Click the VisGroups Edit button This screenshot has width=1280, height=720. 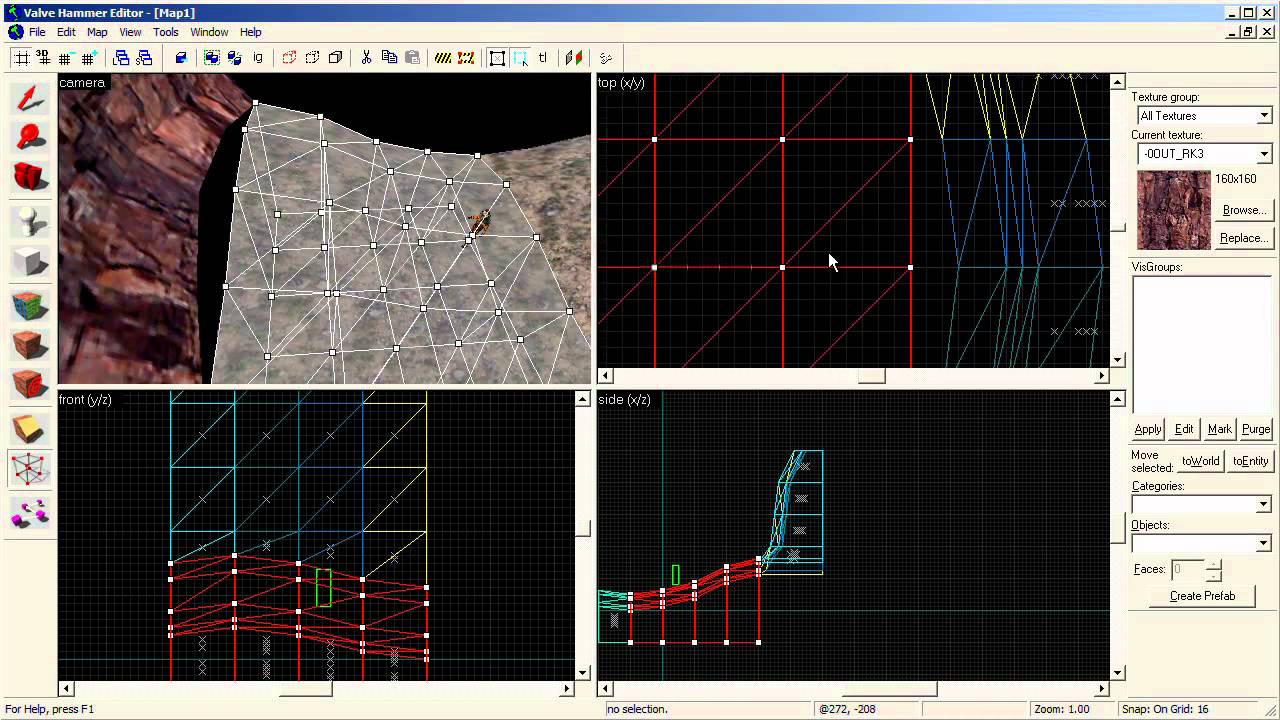coord(1184,429)
